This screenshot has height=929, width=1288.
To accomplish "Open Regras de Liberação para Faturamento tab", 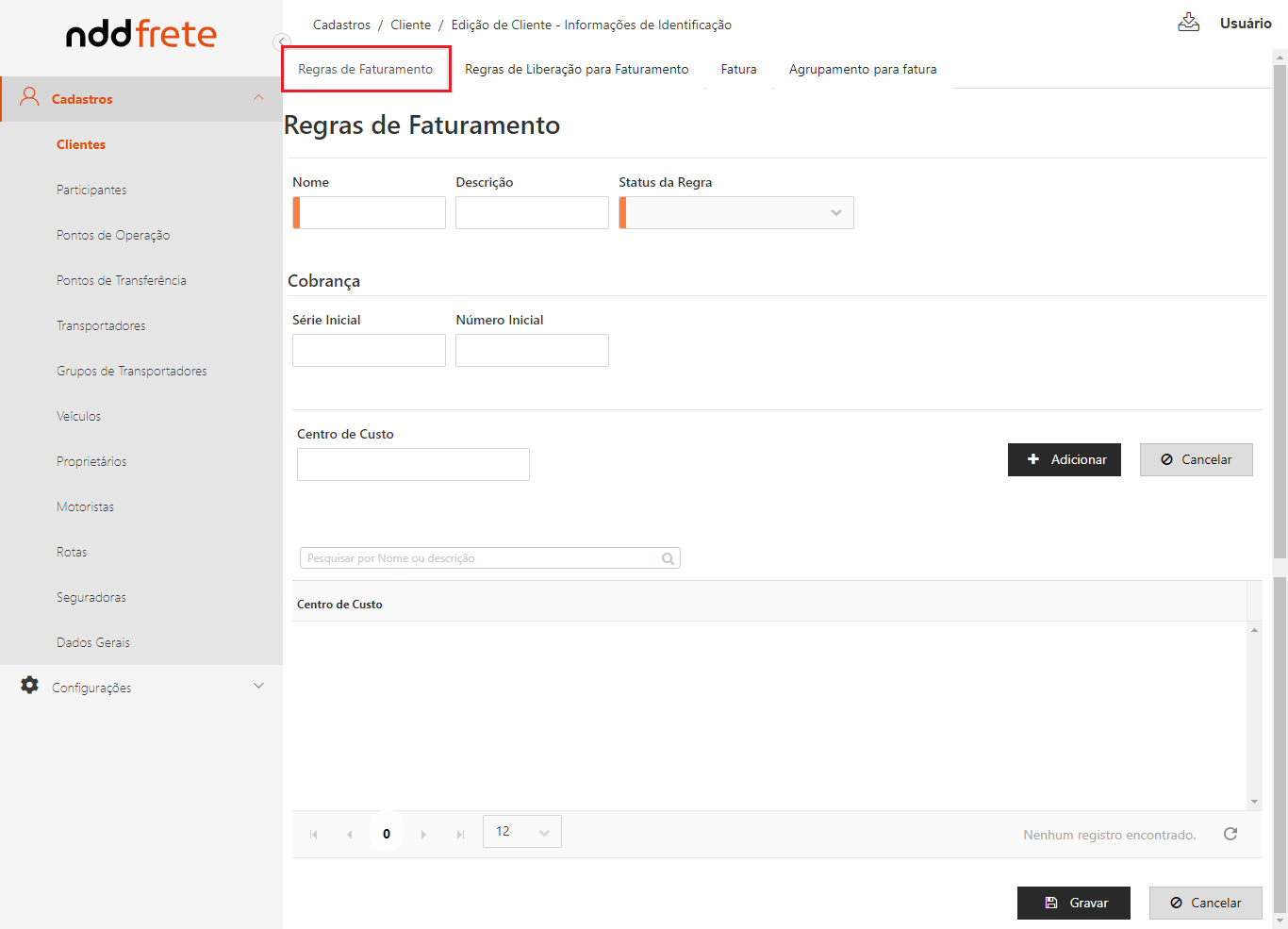I will point(576,69).
